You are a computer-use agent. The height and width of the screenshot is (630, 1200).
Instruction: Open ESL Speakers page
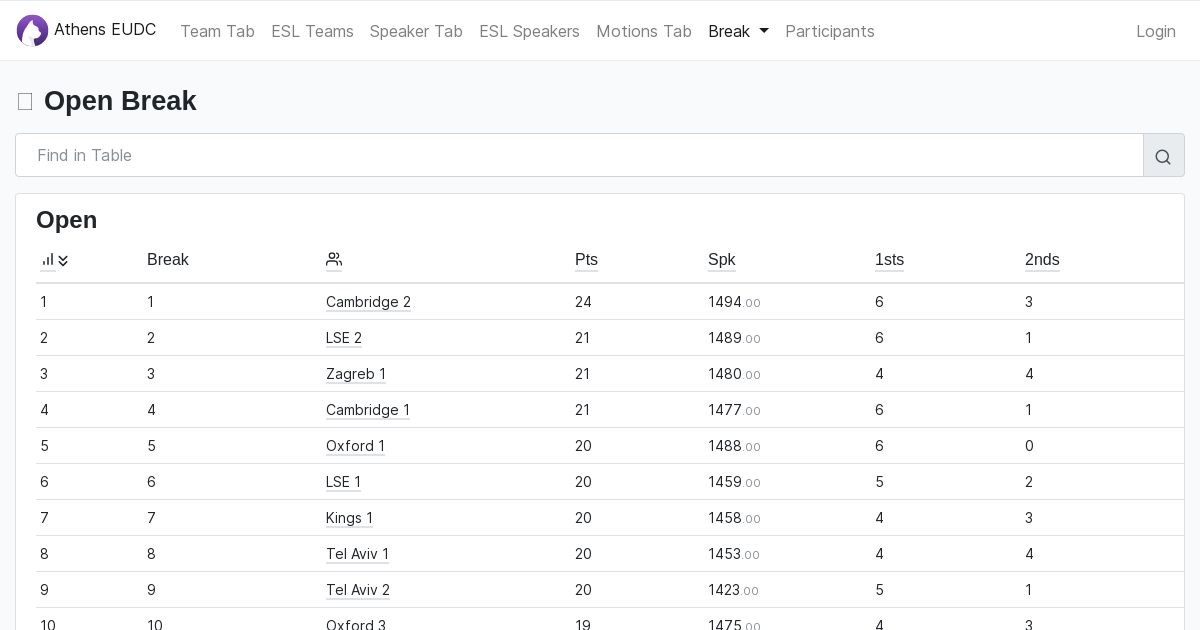(x=529, y=31)
